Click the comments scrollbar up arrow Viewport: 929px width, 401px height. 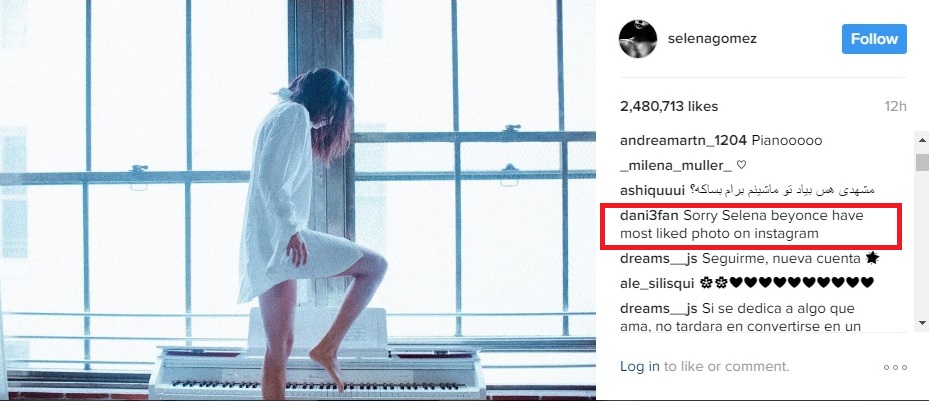[x=922, y=140]
